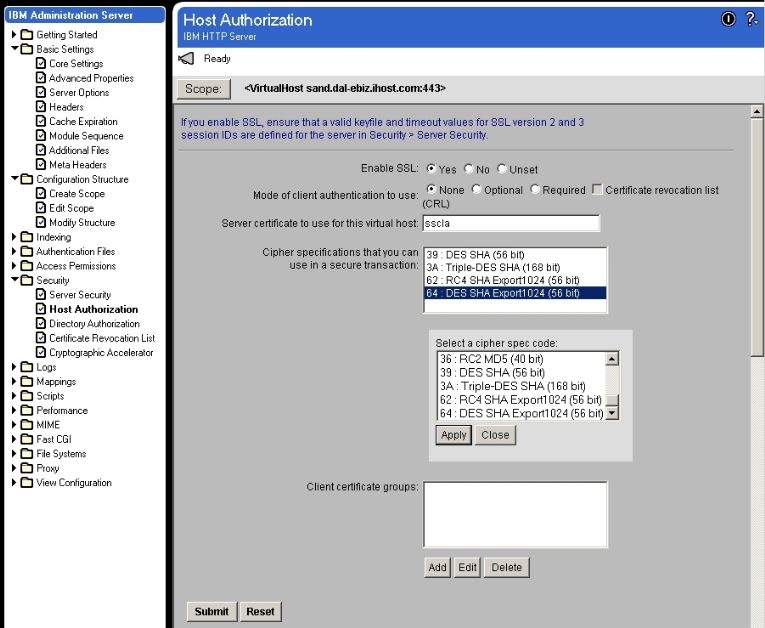
Task: Click Server Security page icon
Action: (41, 294)
